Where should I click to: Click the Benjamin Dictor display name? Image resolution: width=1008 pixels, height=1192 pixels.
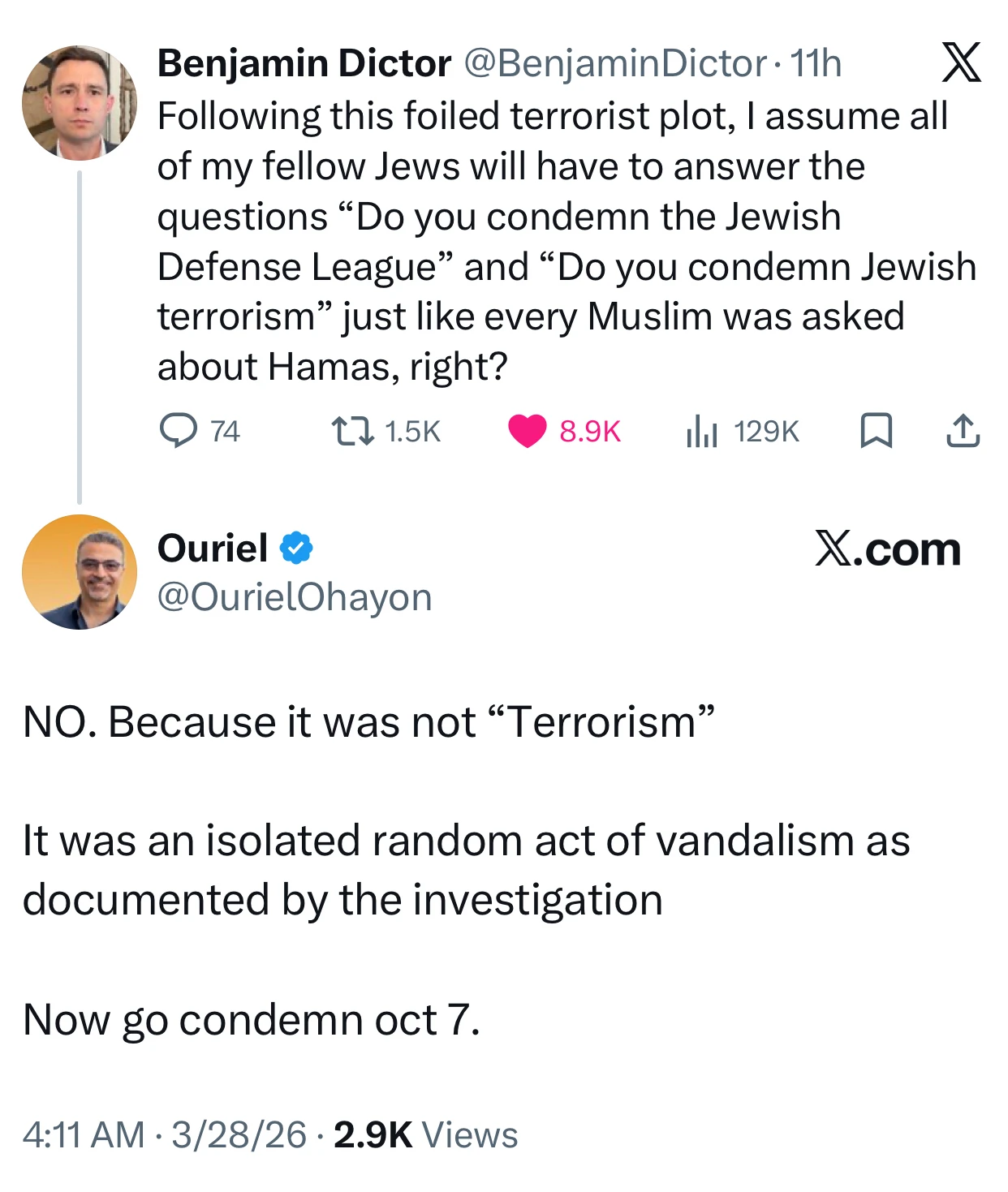pos(304,63)
